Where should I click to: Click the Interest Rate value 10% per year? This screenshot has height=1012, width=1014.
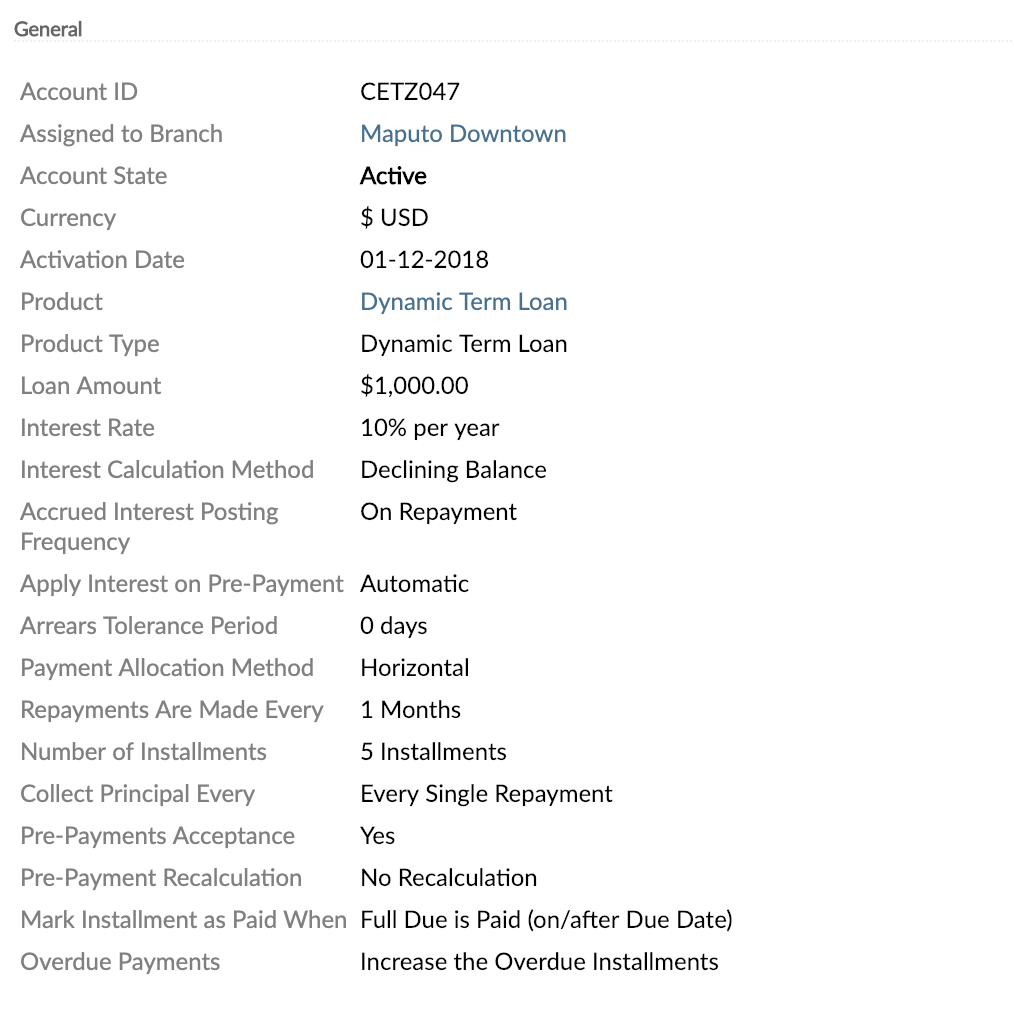[429, 427]
